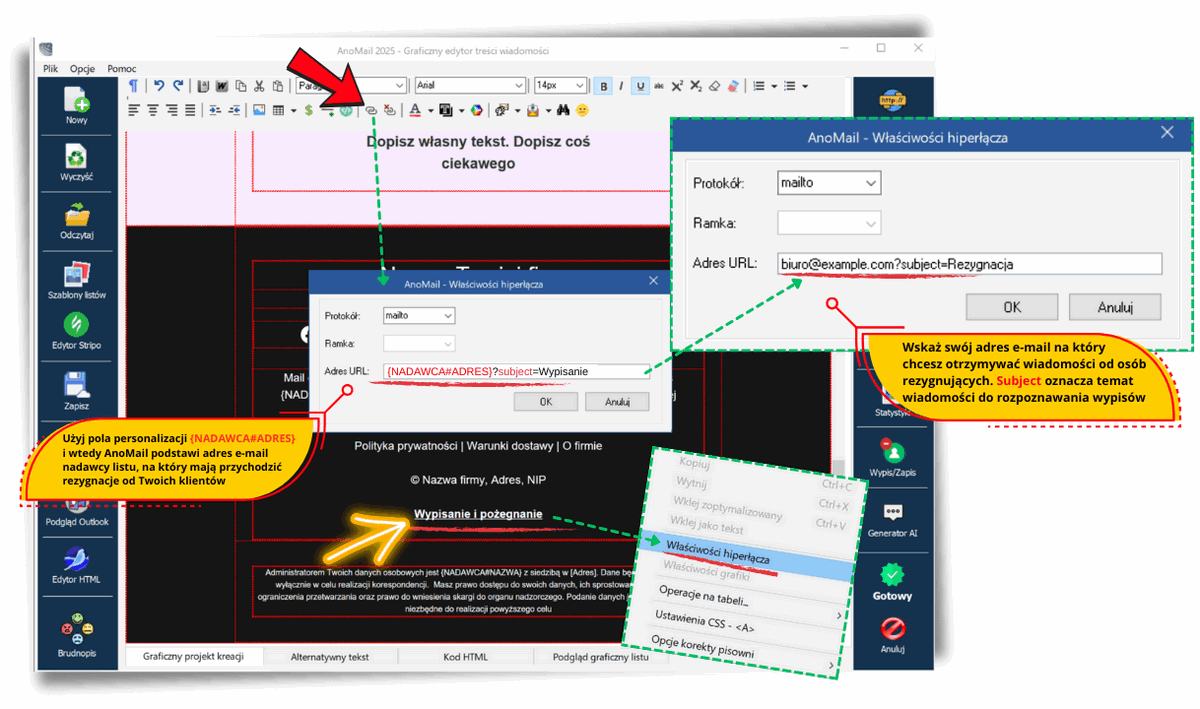Expand the bullet list options arrow
The width and height of the screenshot is (1200, 709).
tap(805, 86)
